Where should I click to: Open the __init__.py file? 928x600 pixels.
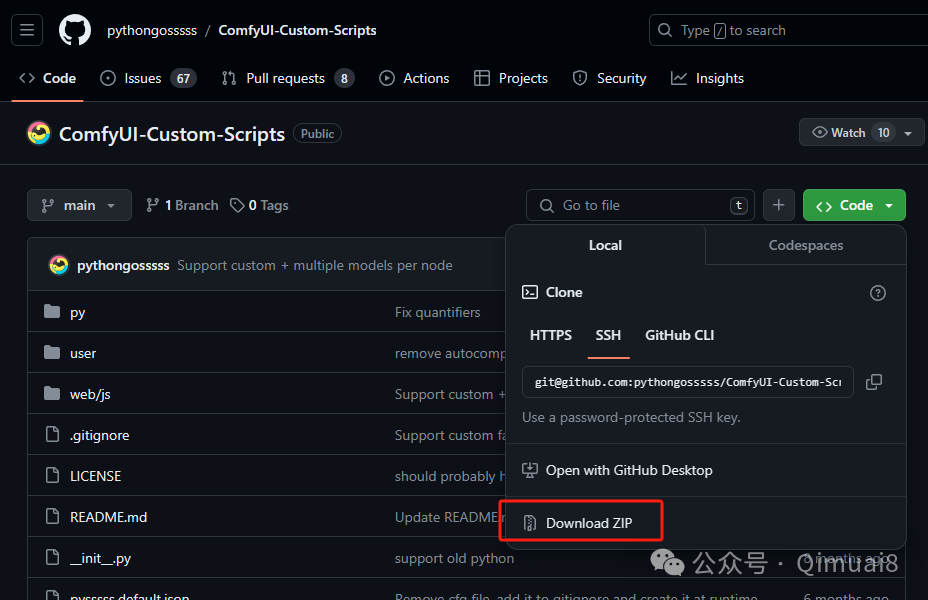coord(100,558)
